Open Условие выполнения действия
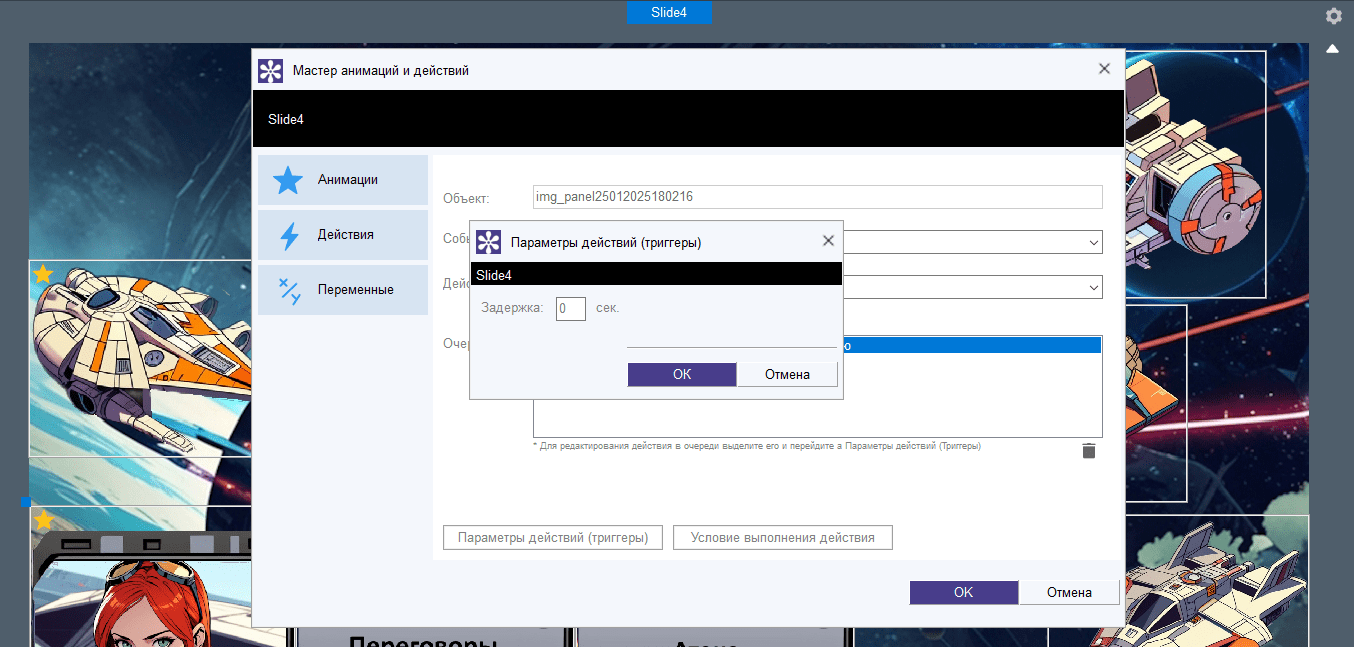 point(783,538)
